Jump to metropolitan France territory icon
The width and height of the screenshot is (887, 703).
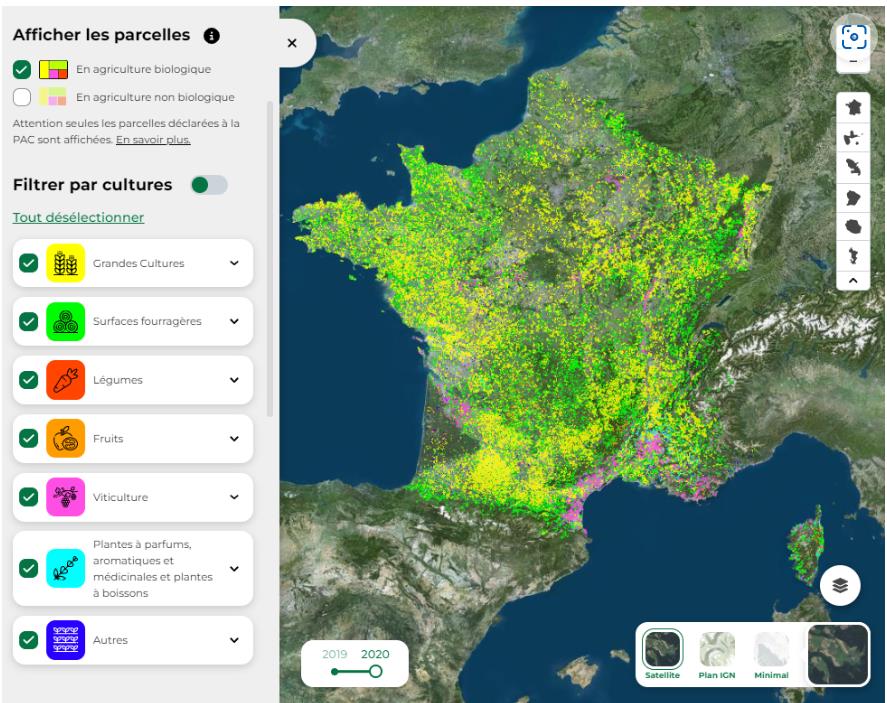coord(853,107)
